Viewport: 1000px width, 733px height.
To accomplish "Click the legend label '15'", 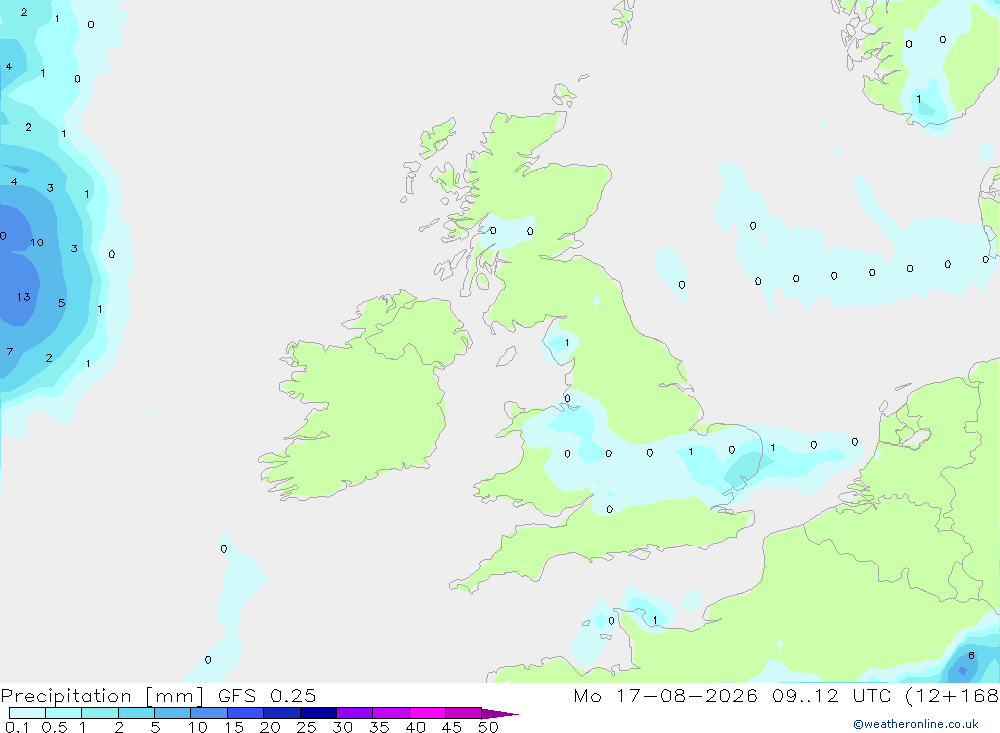I will tap(234, 727).
